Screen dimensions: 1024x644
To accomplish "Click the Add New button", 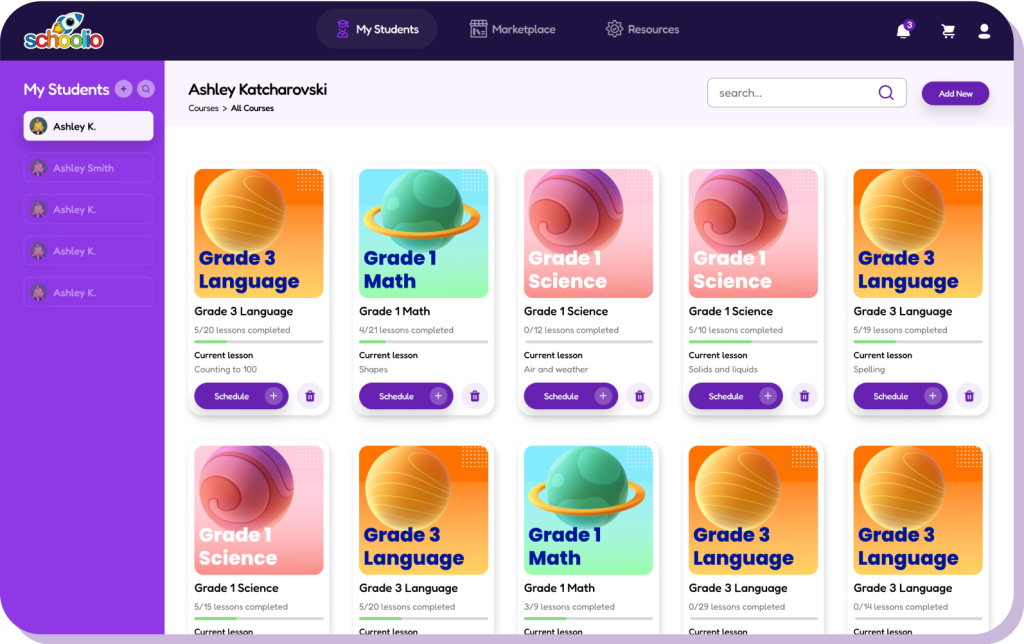I will [x=955, y=93].
